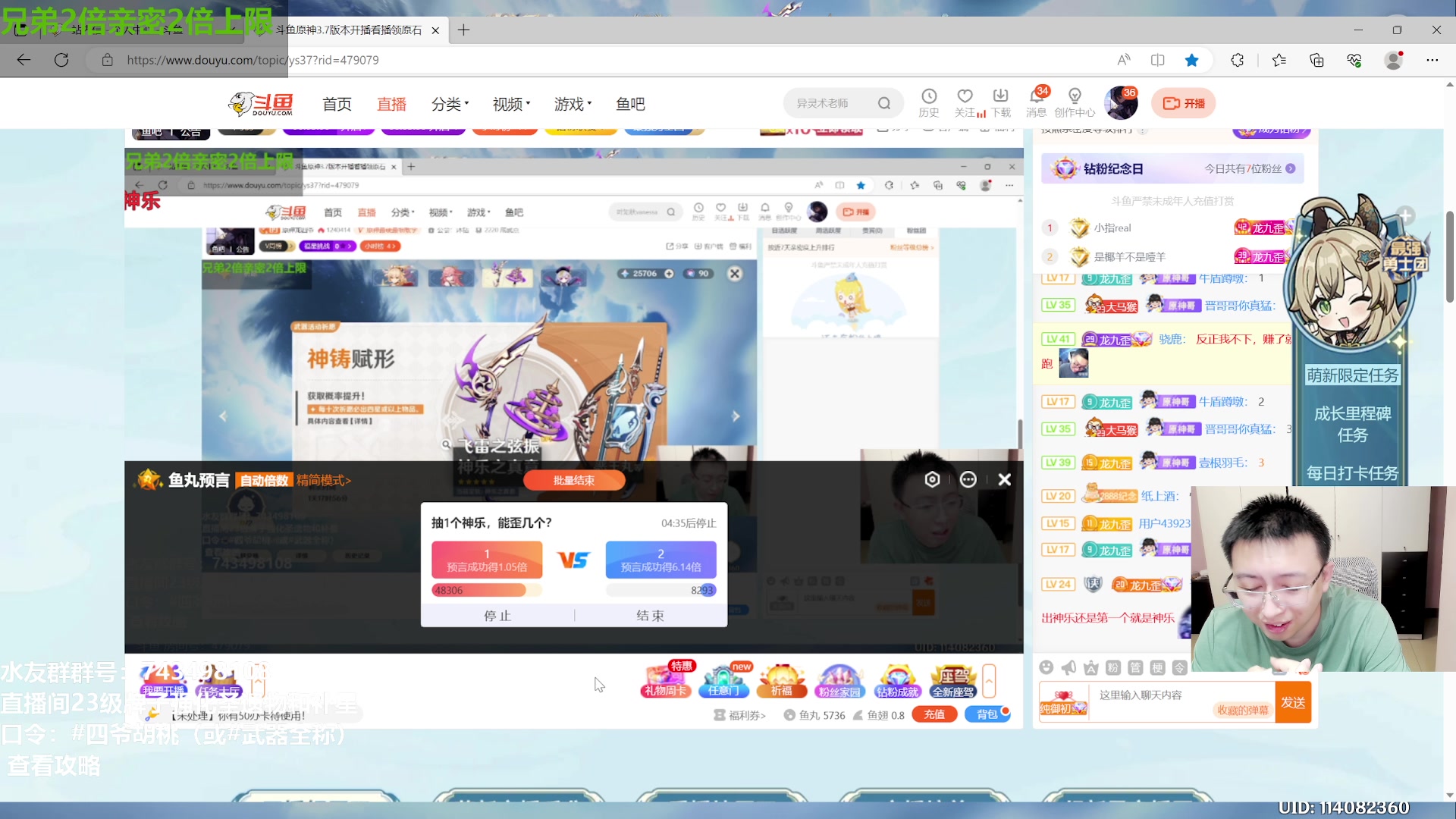The width and height of the screenshot is (1456, 819).
Task: Toggle 自动倍数 auto multiplier
Action: [x=264, y=480]
